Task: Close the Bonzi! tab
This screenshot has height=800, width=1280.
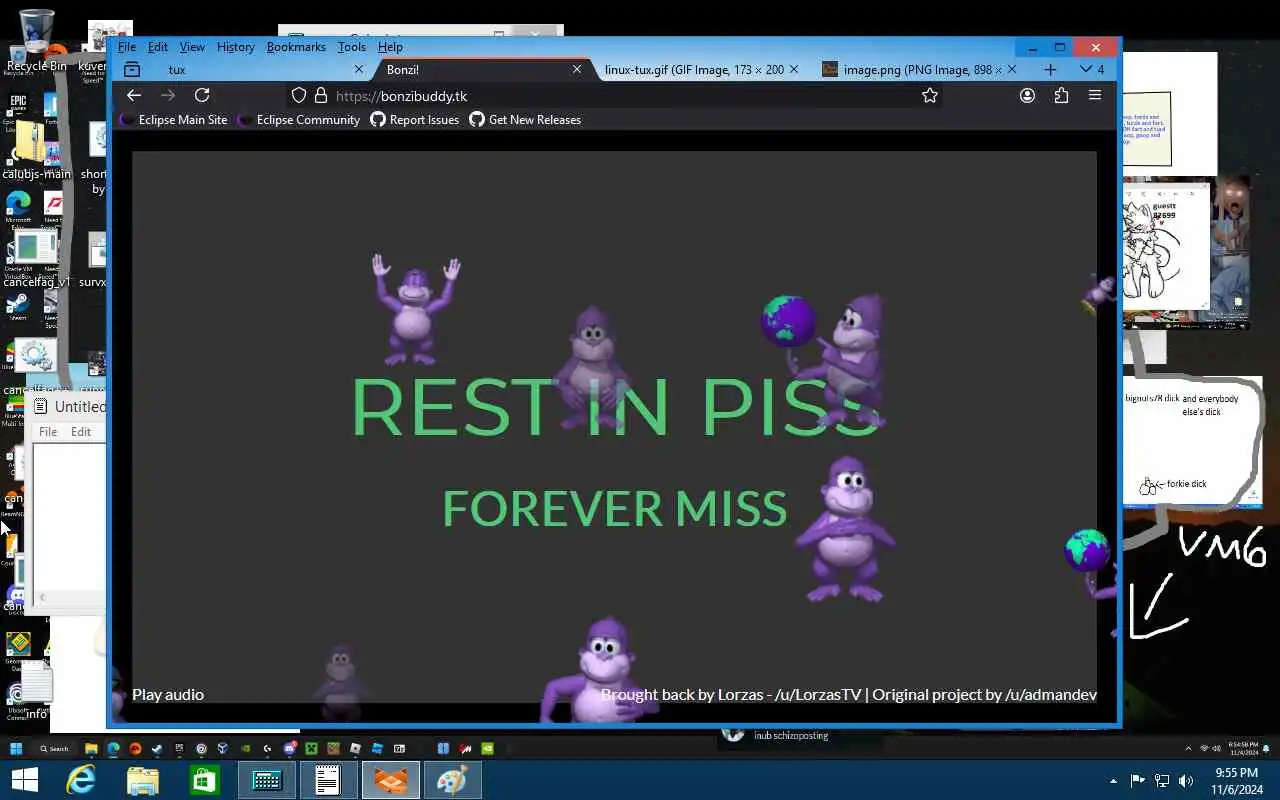Action: click(x=577, y=69)
